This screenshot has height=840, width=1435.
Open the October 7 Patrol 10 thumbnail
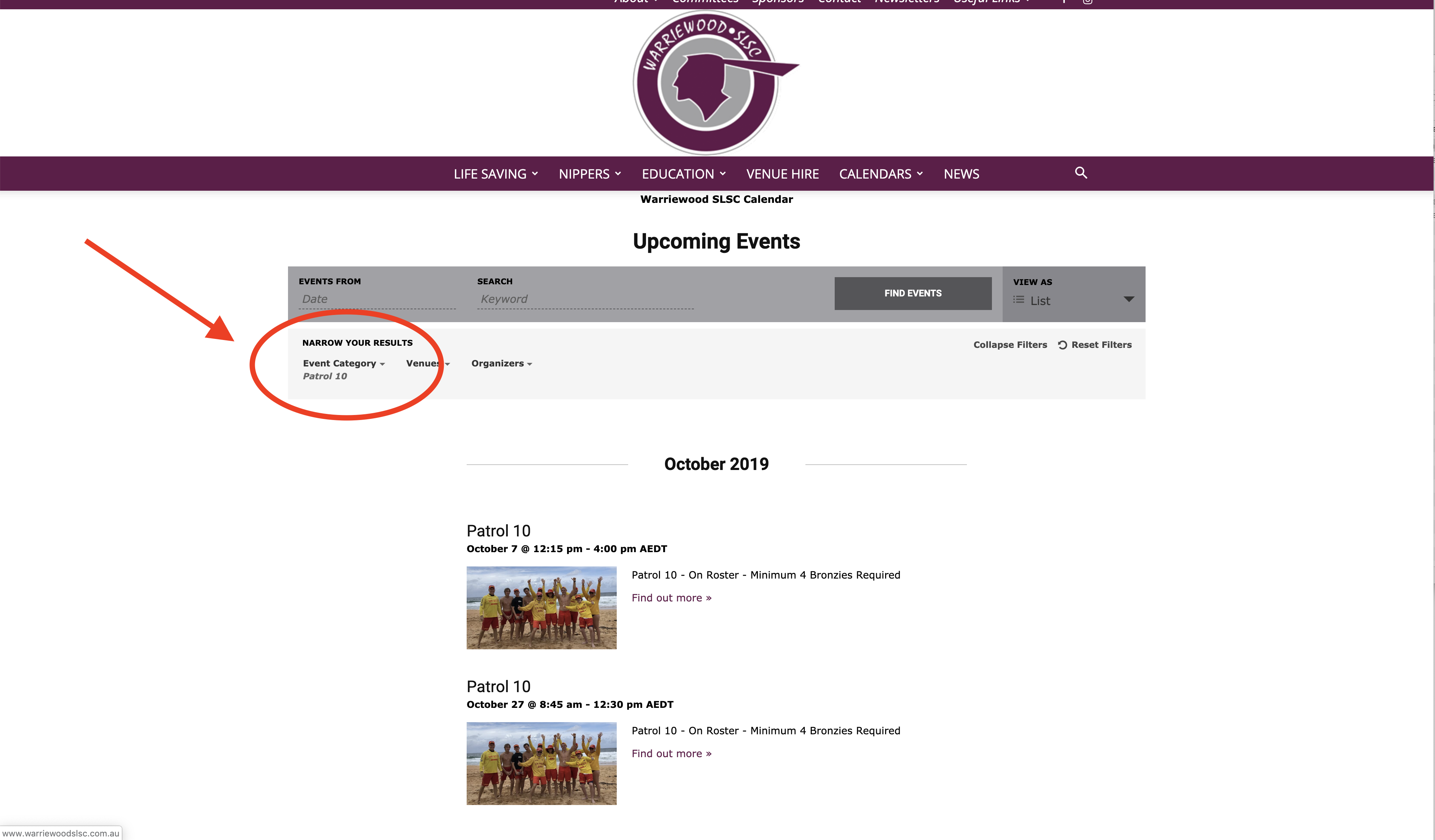click(541, 607)
